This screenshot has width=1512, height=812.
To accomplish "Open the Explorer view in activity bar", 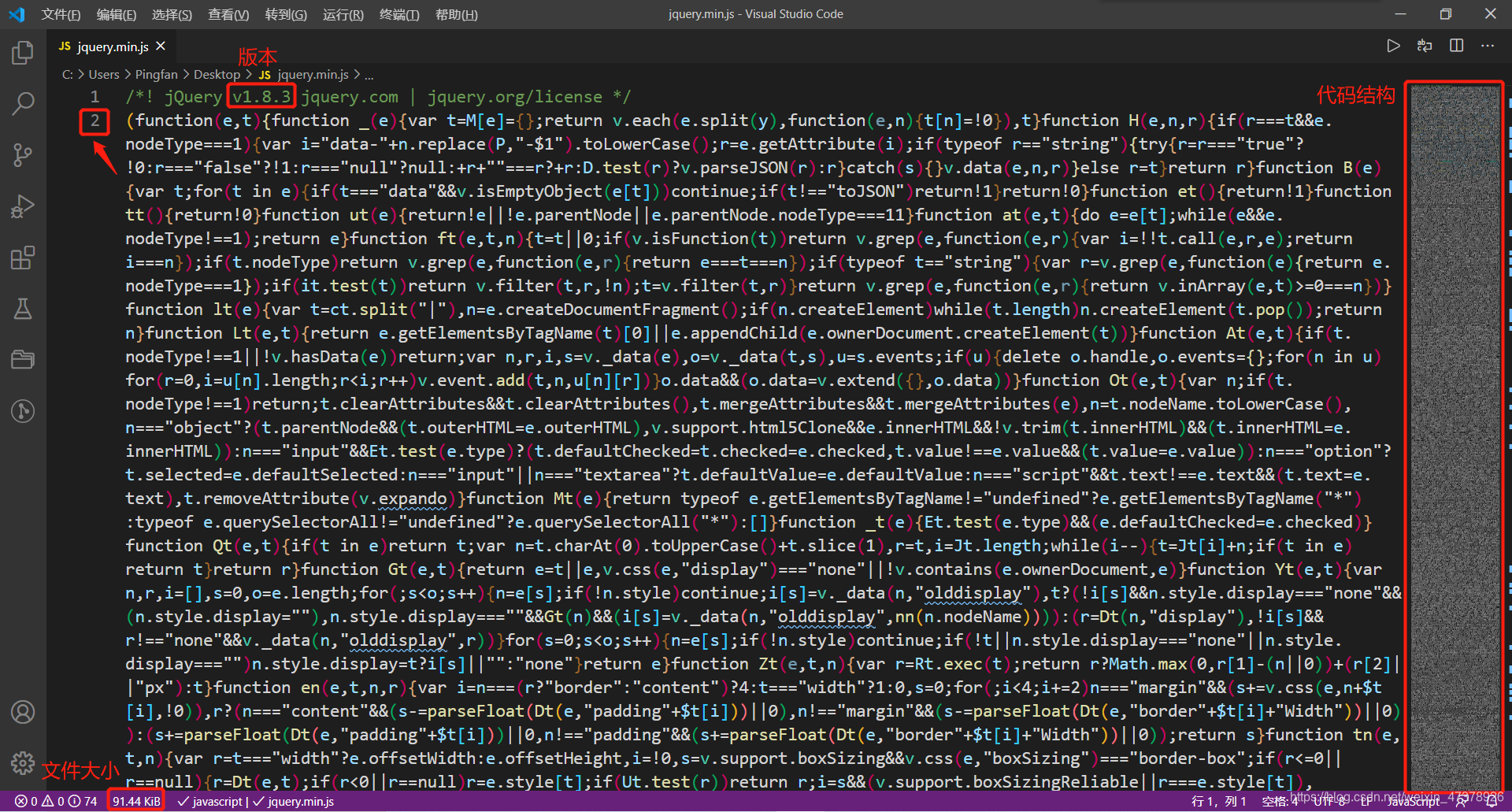I will coord(23,53).
